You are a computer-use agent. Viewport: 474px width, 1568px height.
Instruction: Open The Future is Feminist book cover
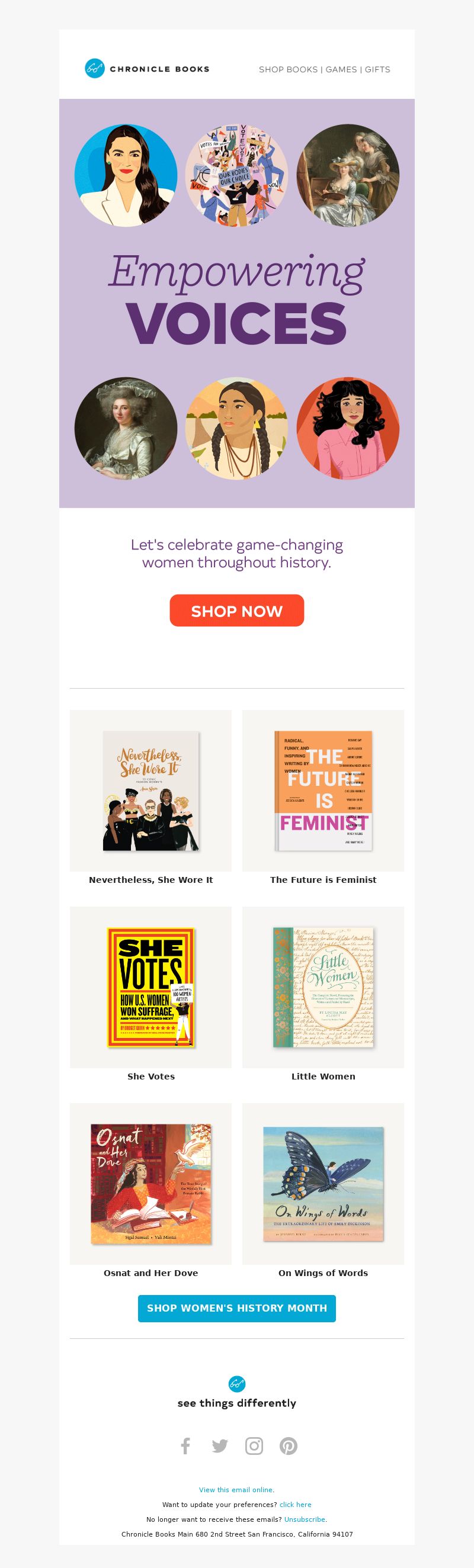click(x=324, y=791)
